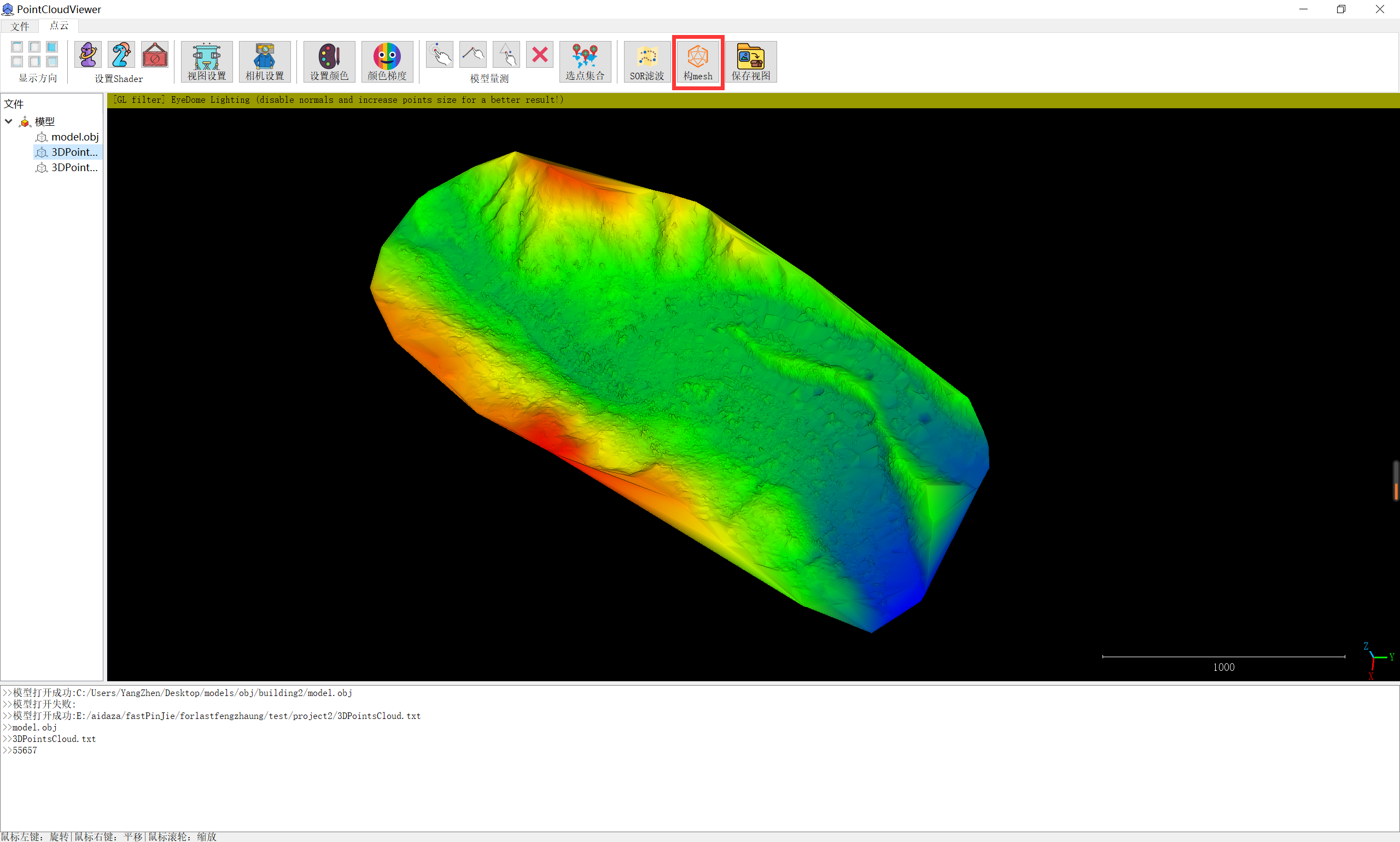This screenshot has width=1400, height=842.
Task: Select model.obj in the file tree
Action: tap(74, 137)
